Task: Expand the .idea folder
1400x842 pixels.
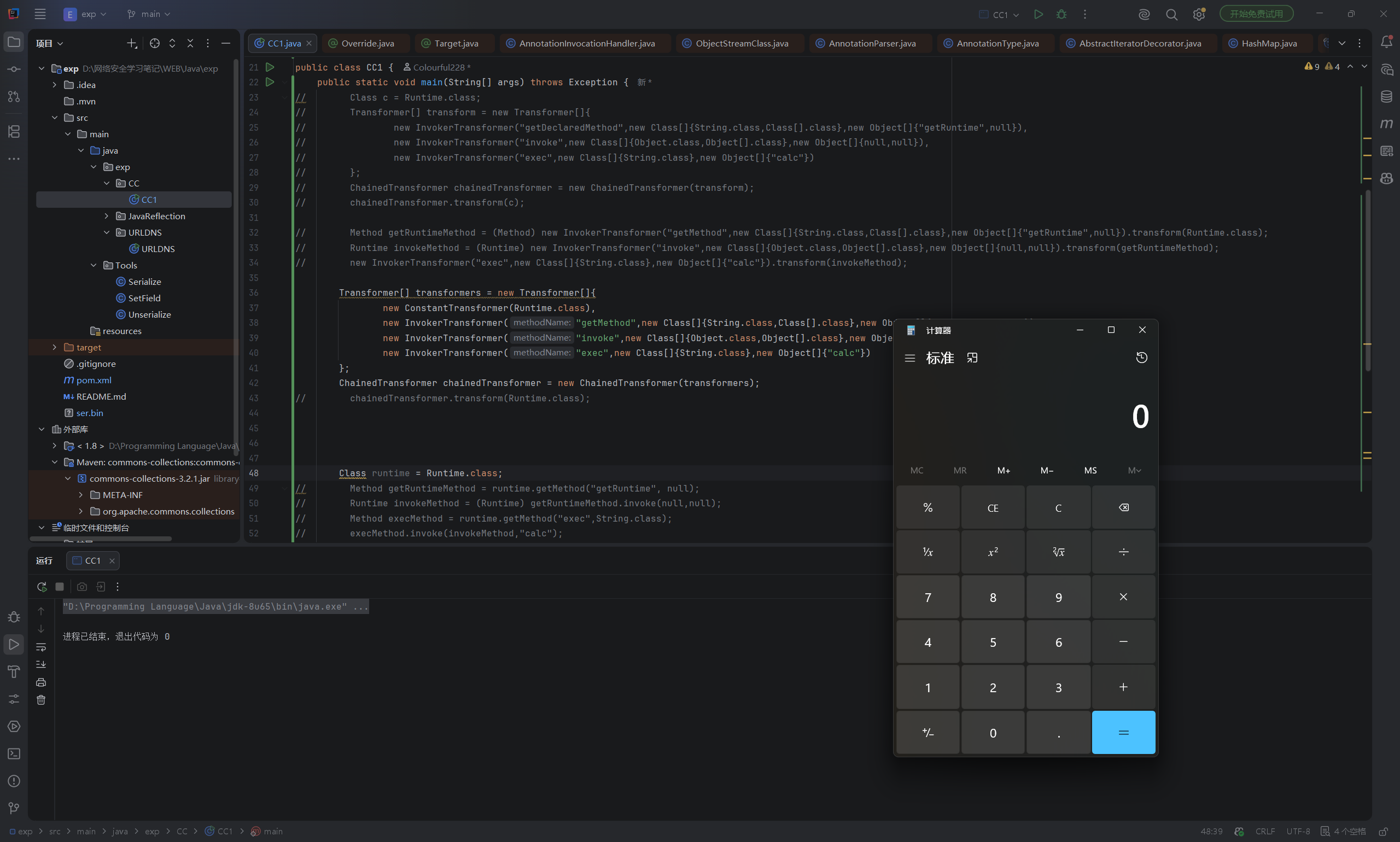Action: click(x=55, y=85)
